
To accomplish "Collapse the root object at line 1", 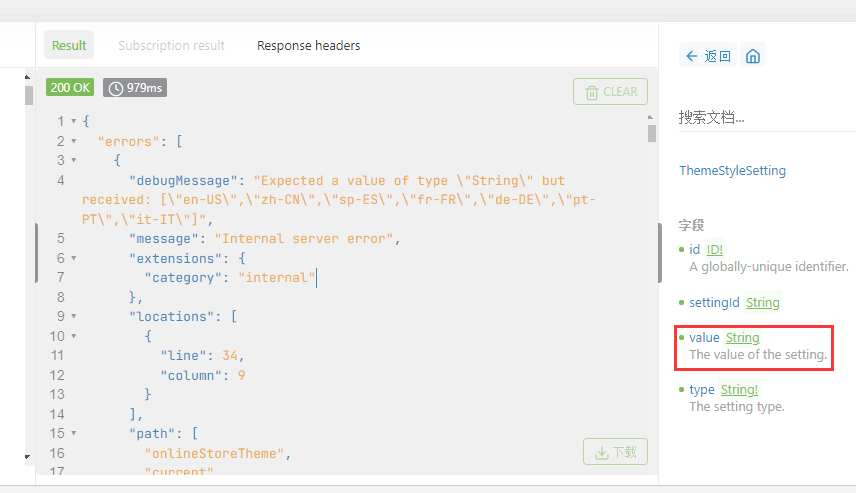I will (x=74, y=122).
